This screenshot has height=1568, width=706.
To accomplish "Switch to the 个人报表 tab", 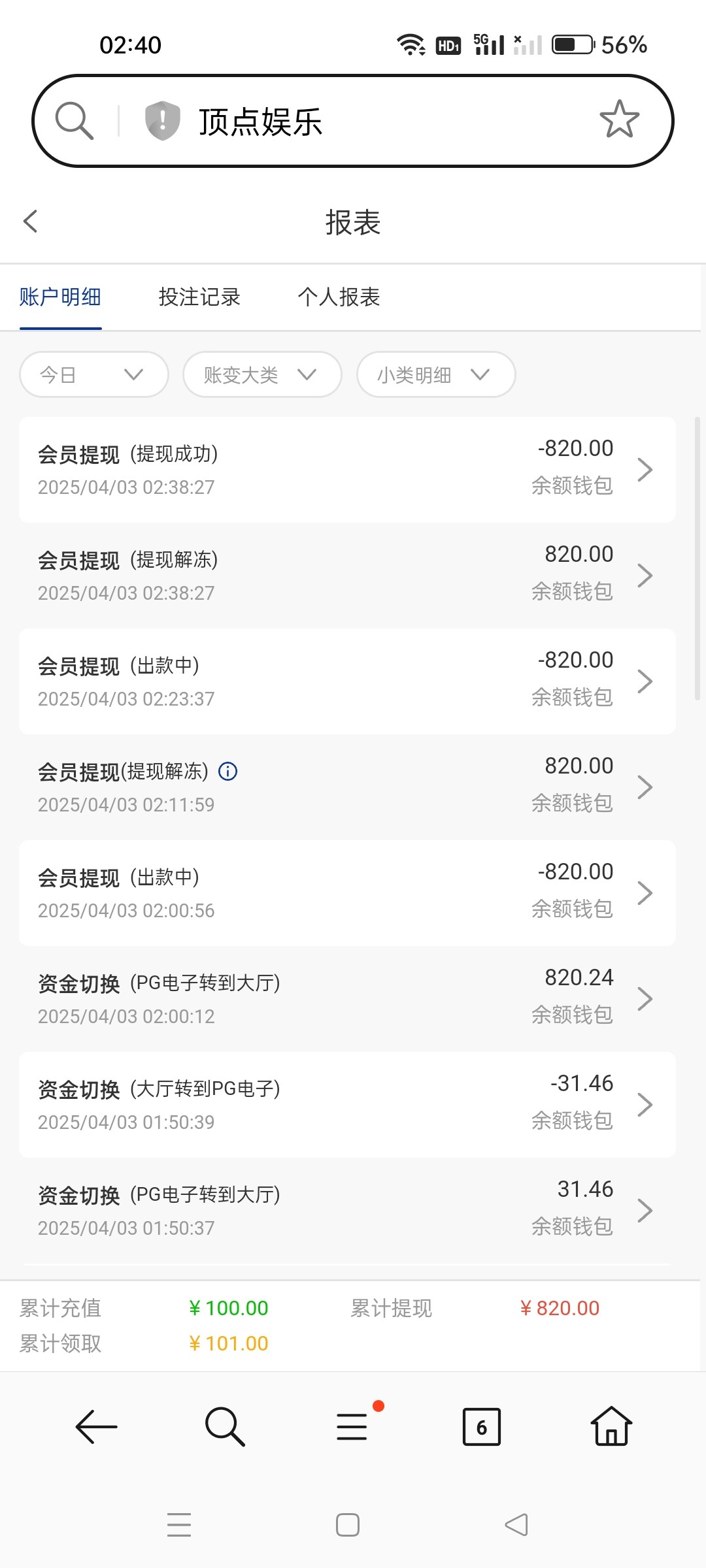I will [339, 297].
